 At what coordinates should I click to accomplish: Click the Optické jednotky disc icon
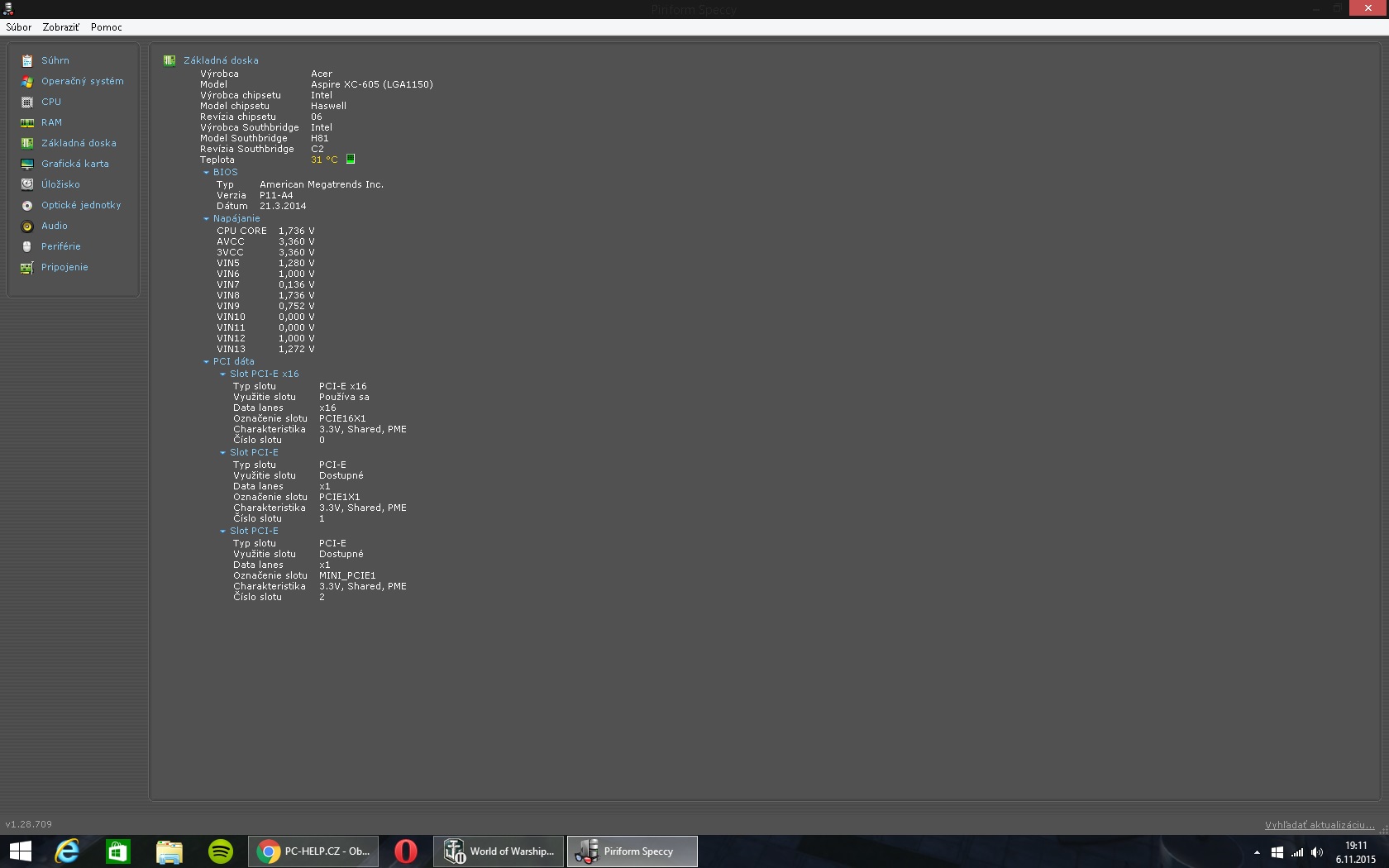tap(27, 205)
